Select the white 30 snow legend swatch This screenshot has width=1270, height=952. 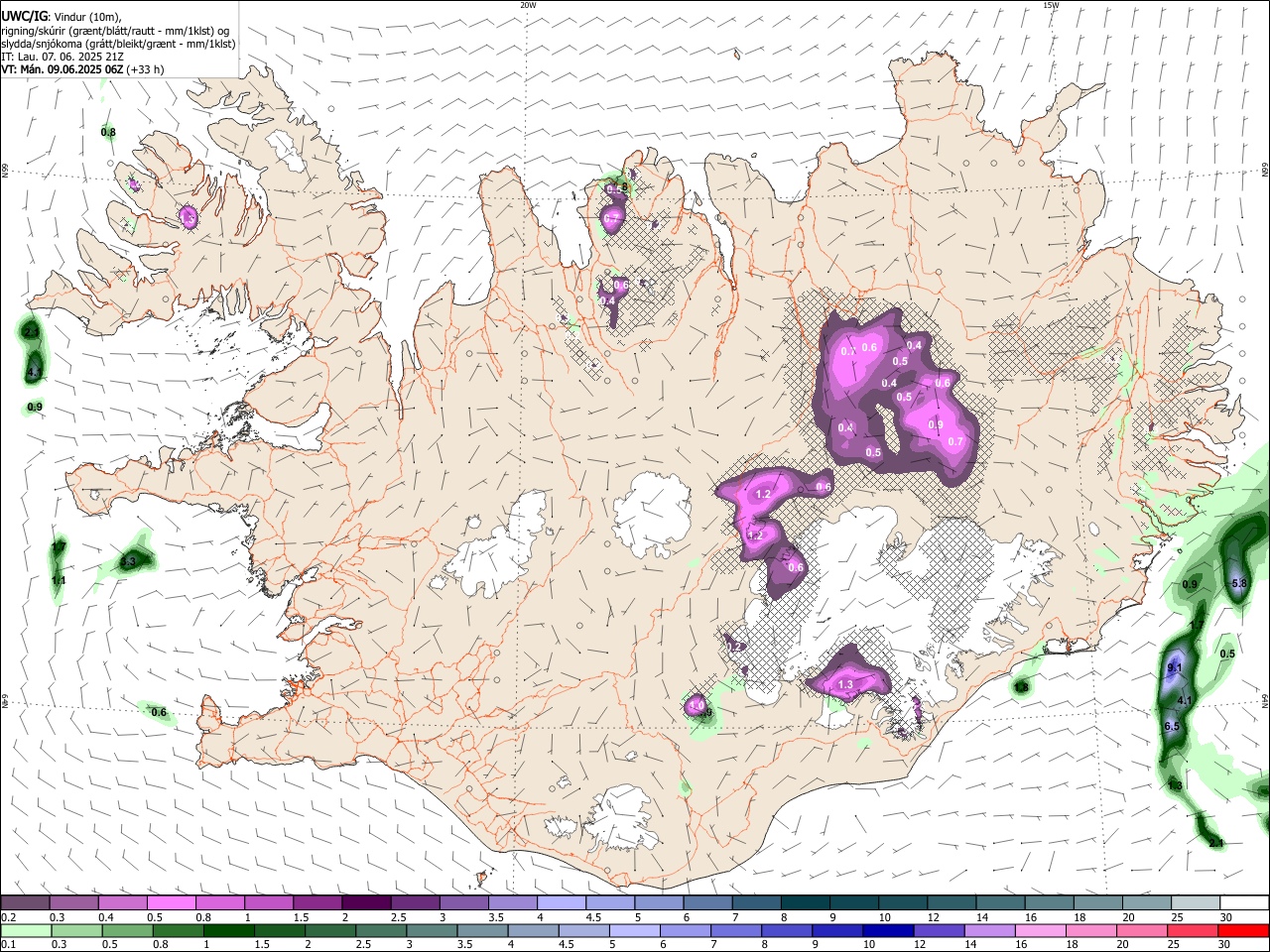click(1242, 903)
